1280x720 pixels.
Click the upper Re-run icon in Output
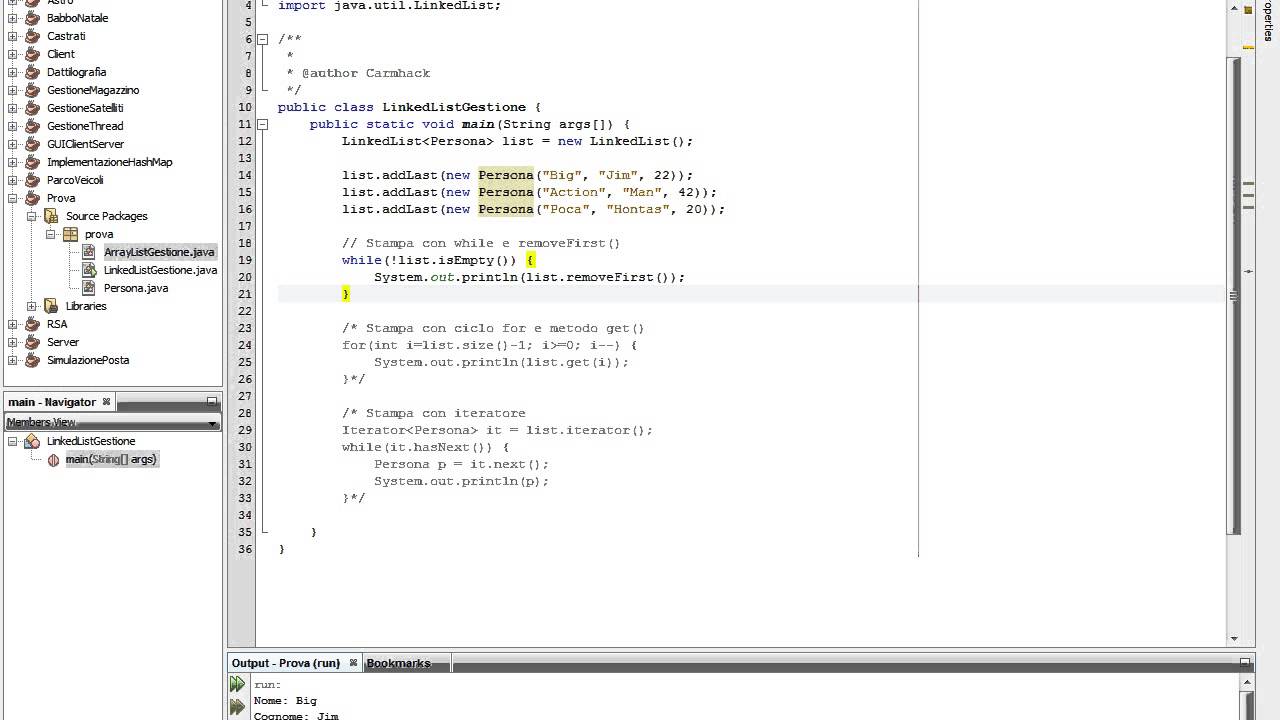click(237, 685)
